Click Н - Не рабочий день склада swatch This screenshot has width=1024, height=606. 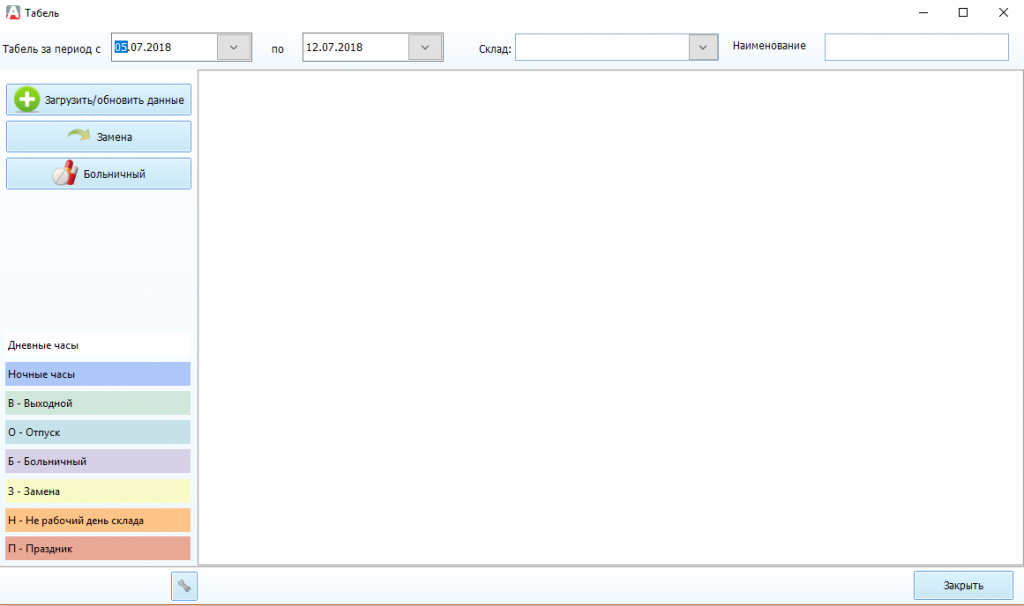click(98, 520)
